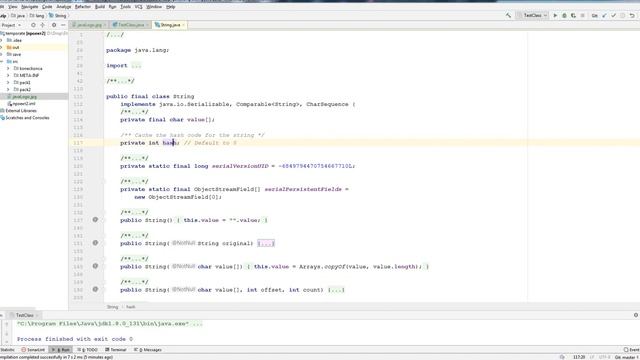Click the locate target icon in Project panel

pyautogui.click(x=33, y=25)
